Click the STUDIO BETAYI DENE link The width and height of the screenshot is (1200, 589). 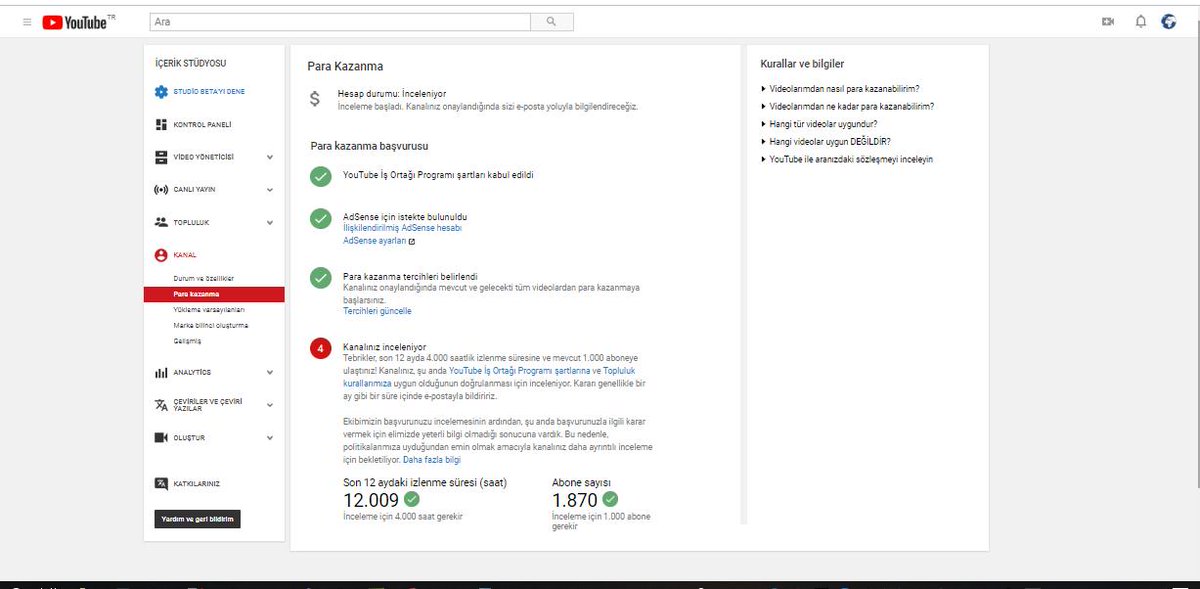click(209, 92)
